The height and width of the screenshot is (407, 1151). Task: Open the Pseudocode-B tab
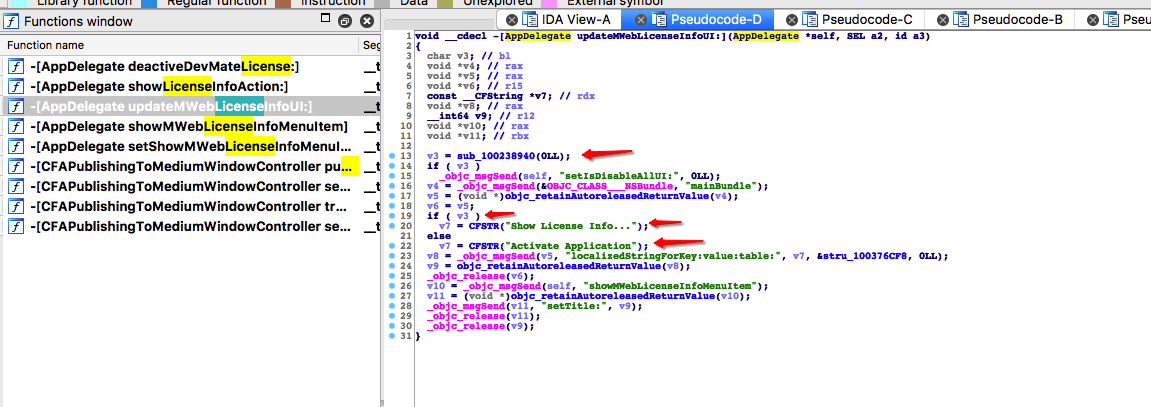click(x=1018, y=19)
